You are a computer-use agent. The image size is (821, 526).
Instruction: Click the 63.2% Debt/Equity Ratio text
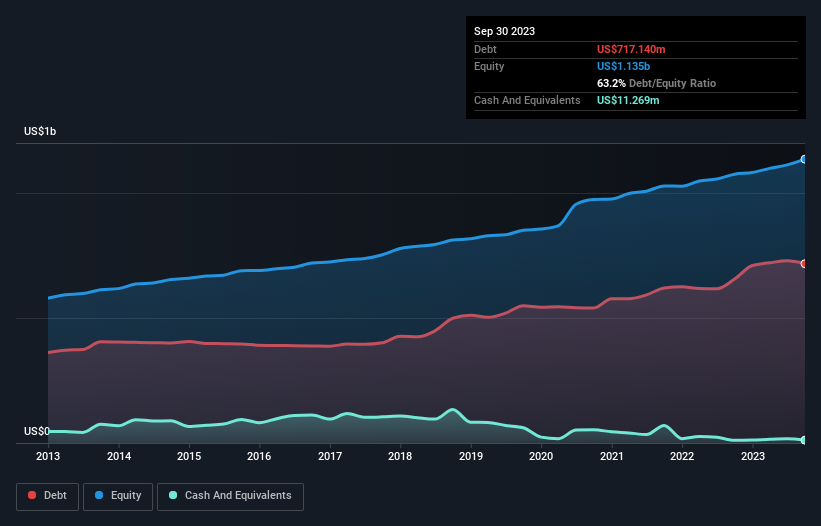(x=656, y=83)
